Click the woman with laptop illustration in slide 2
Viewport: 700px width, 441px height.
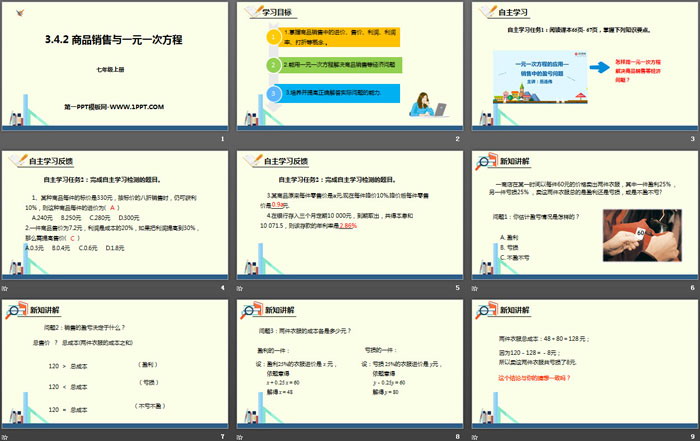[427, 105]
